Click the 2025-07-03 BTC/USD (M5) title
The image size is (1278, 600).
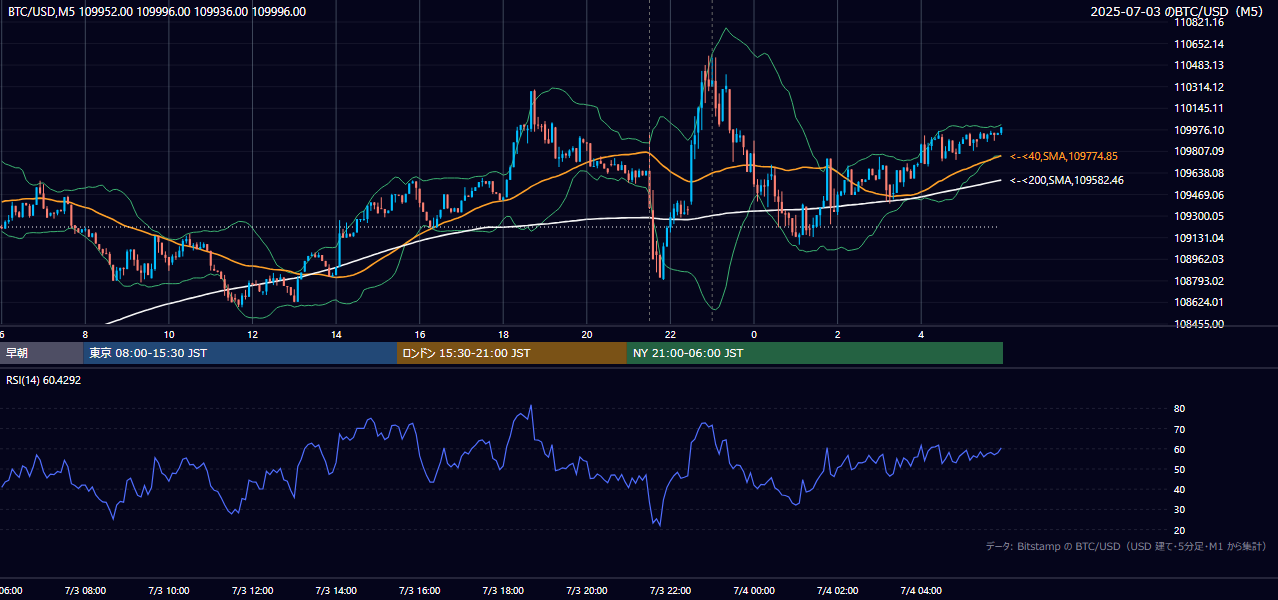coord(1176,12)
